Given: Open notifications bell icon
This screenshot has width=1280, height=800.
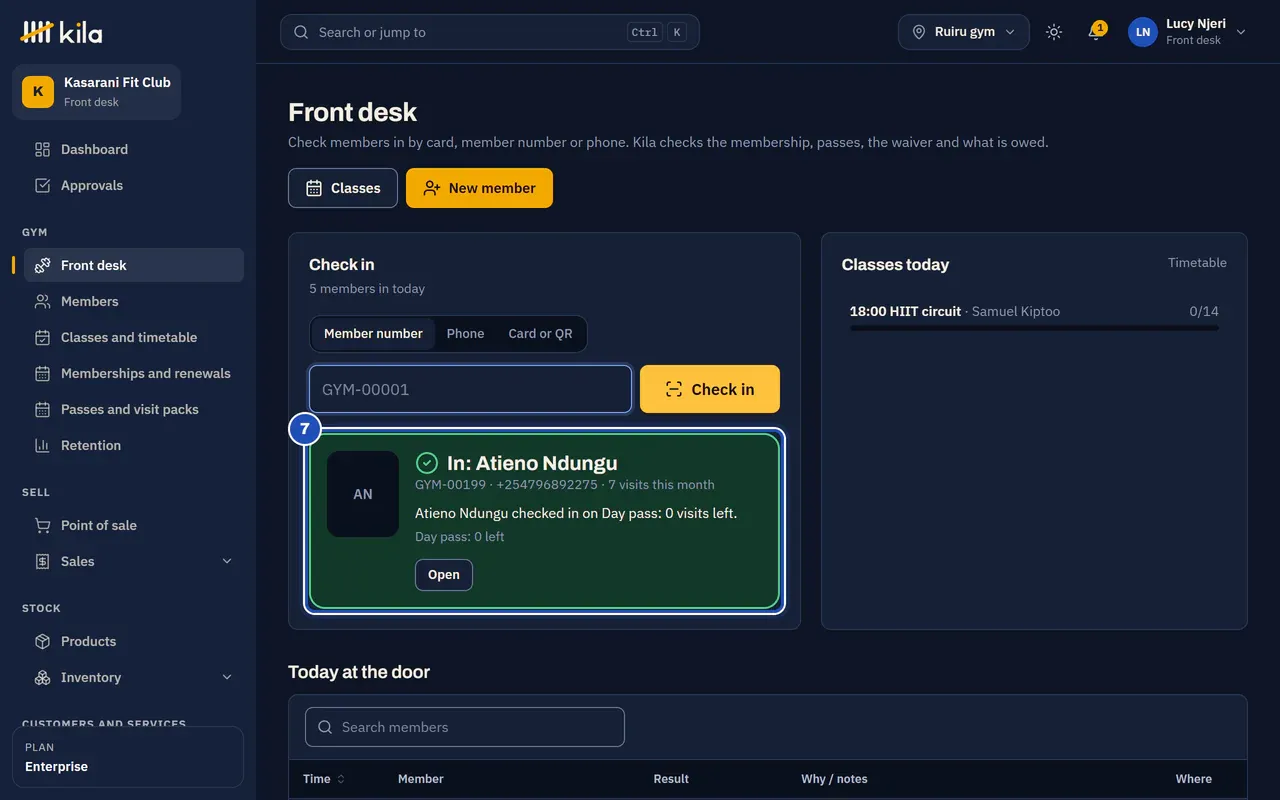Looking at the screenshot, I should [1096, 32].
